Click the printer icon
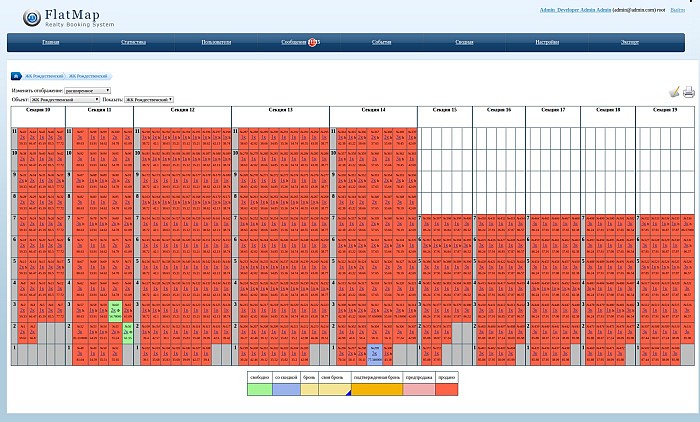700x422 pixels. coord(688,92)
